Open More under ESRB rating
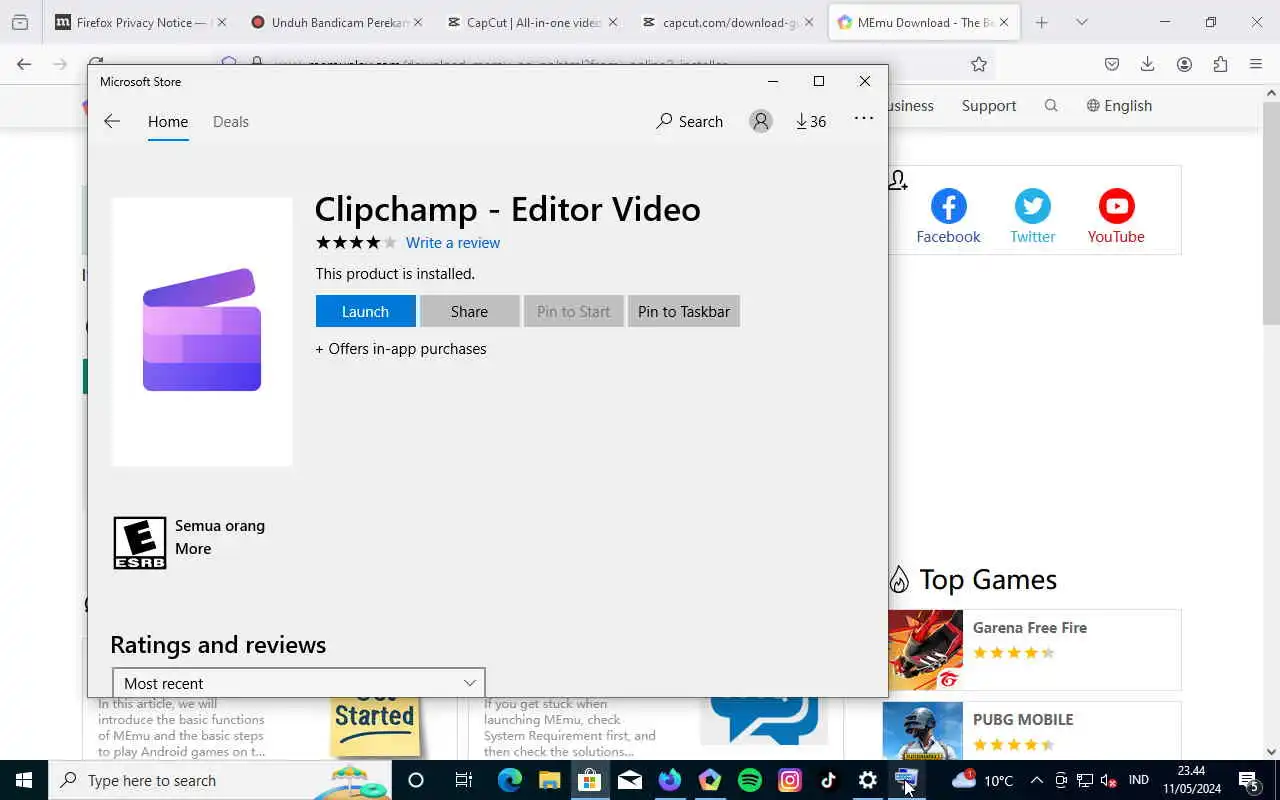 (x=193, y=548)
